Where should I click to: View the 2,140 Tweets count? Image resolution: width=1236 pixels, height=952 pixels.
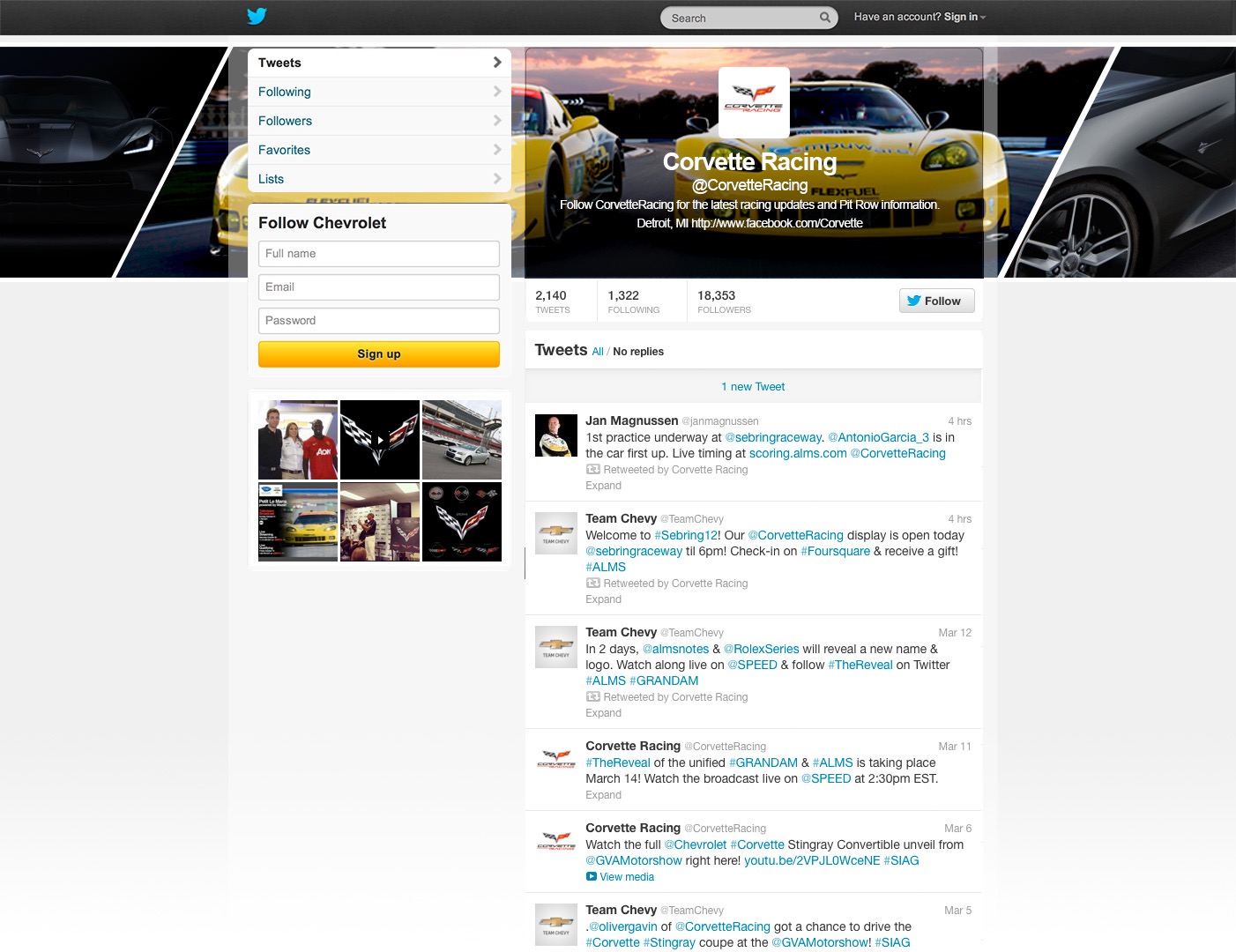553,301
